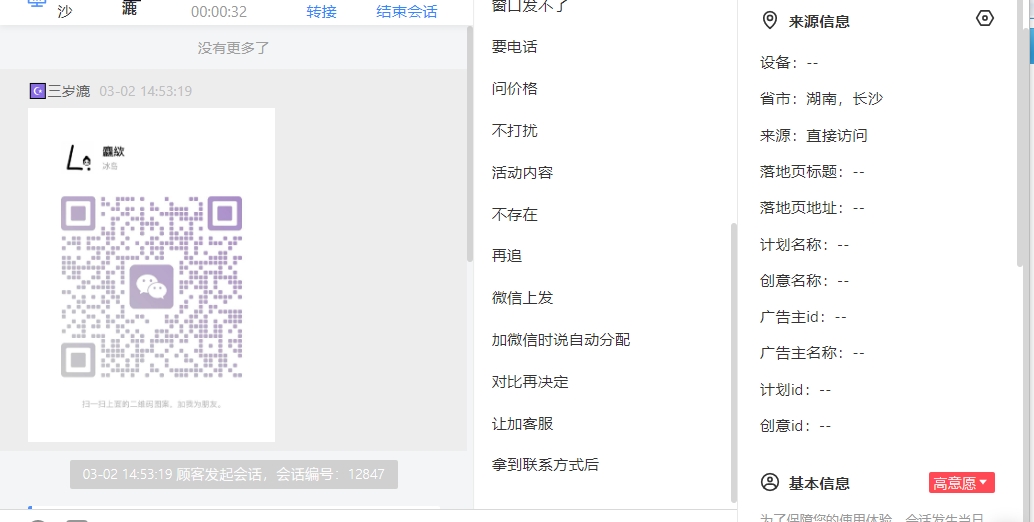The image size is (1034, 522).
Task: Click the 计划id info row
Action: (x=795, y=390)
